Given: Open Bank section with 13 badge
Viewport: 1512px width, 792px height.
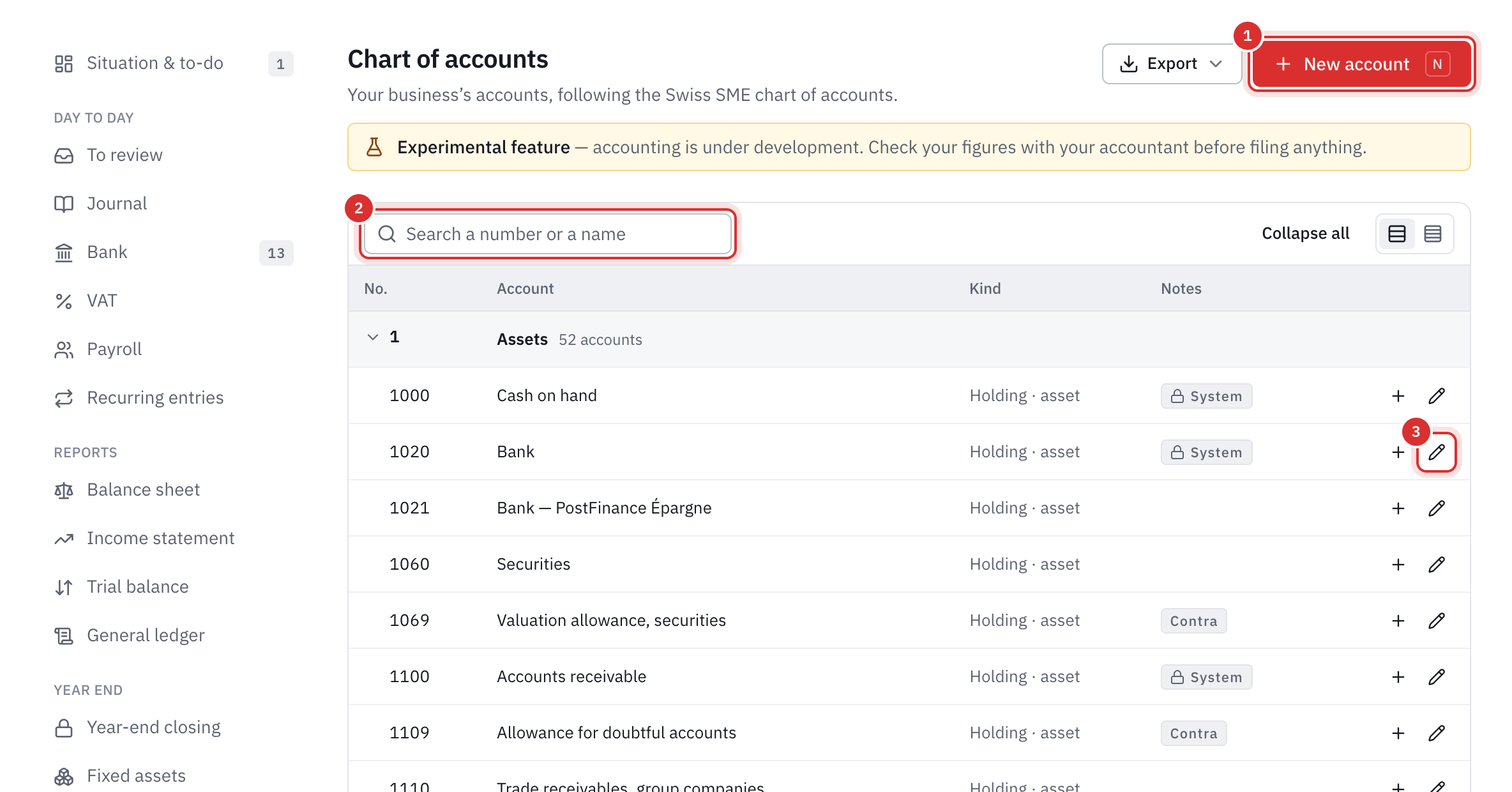Looking at the screenshot, I should click(x=174, y=252).
